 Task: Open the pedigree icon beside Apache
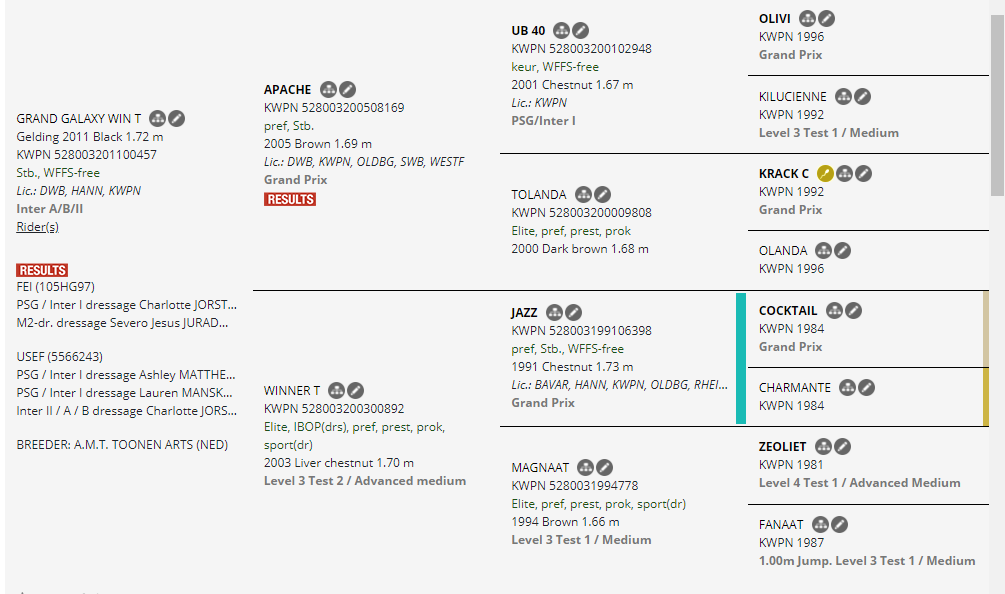click(x=328, y=90)
